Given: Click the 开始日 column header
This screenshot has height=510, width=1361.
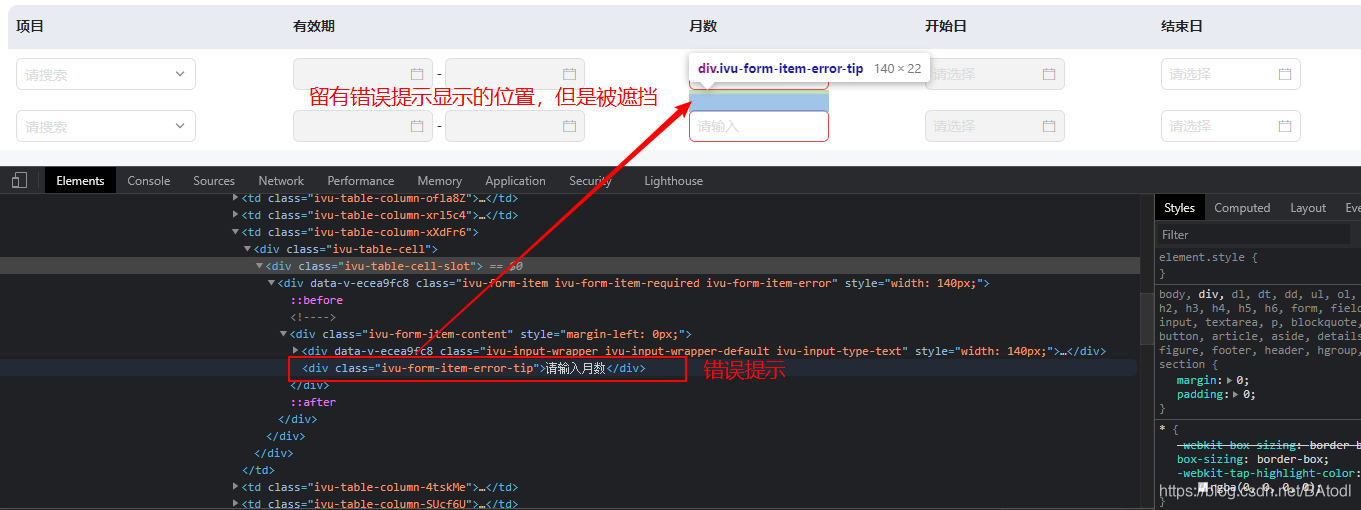Looking at the screenshot, I should click(946, 26).
